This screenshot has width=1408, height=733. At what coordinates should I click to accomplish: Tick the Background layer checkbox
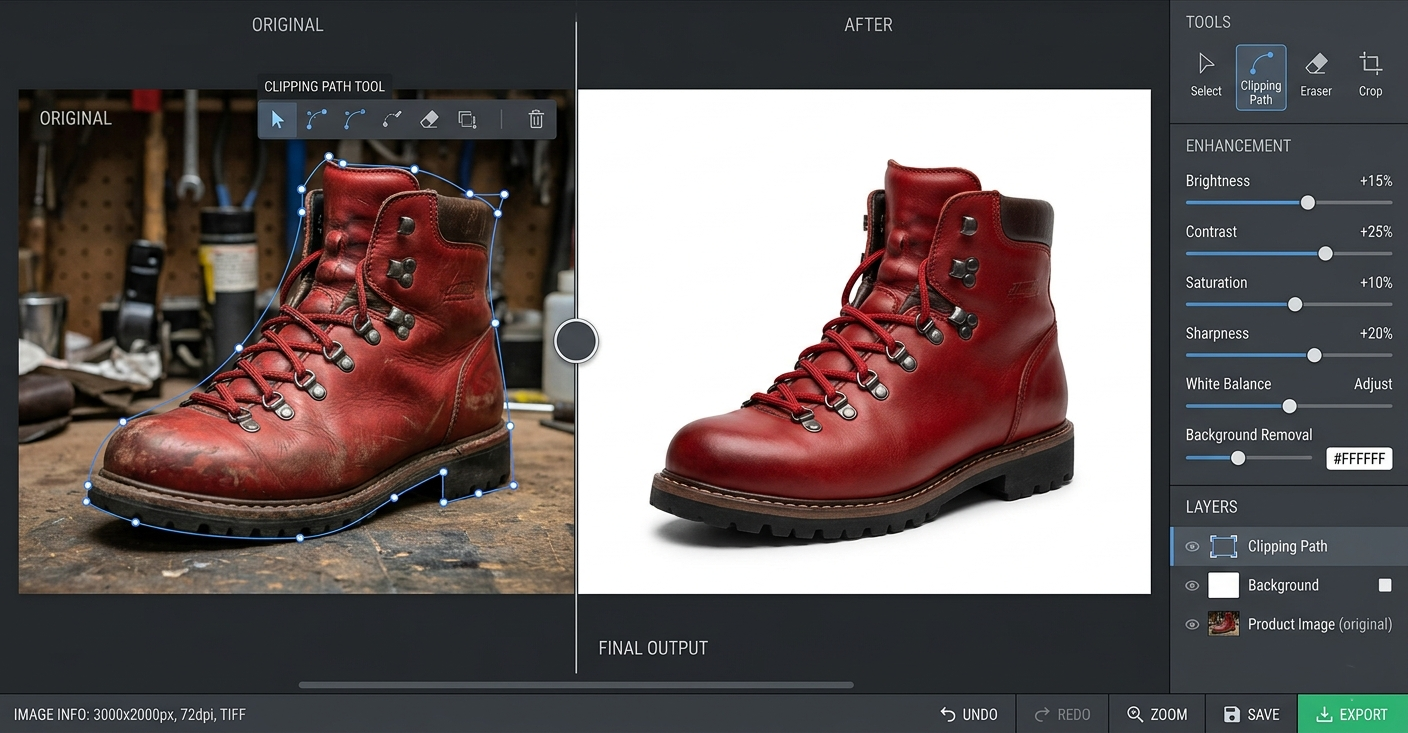1385,585
